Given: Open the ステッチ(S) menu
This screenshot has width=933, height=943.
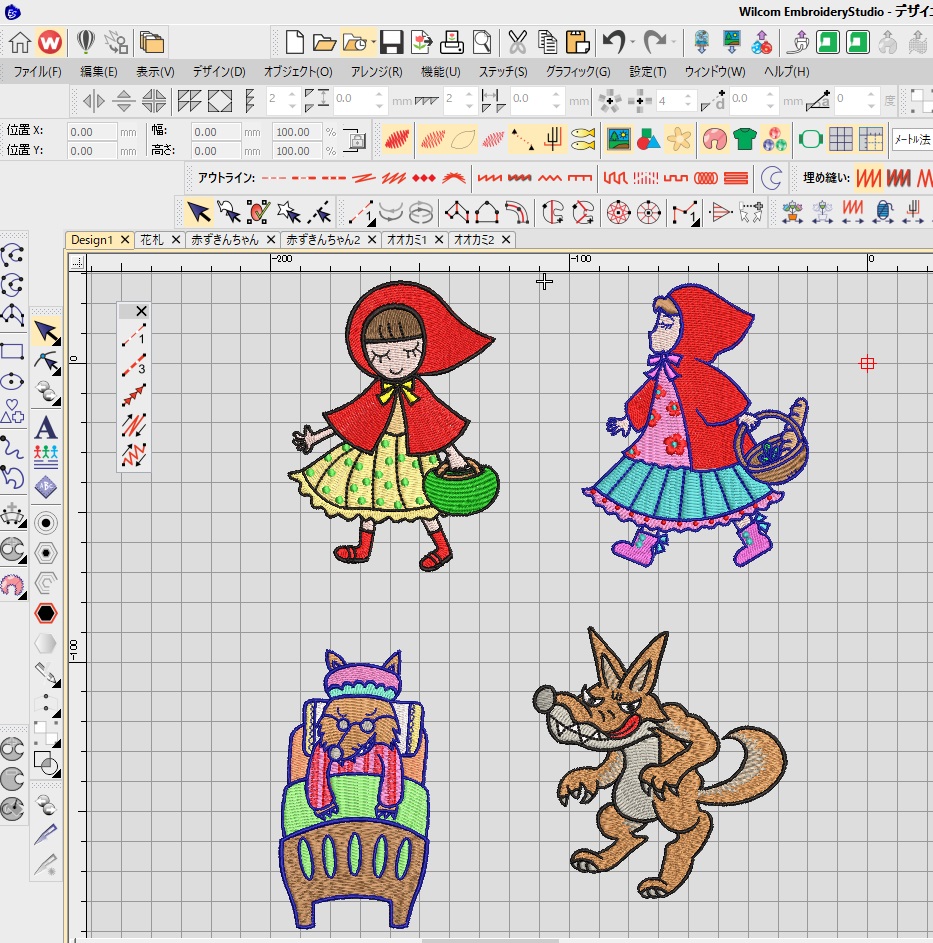Looking at the screenshot, I should pos(503,72).
